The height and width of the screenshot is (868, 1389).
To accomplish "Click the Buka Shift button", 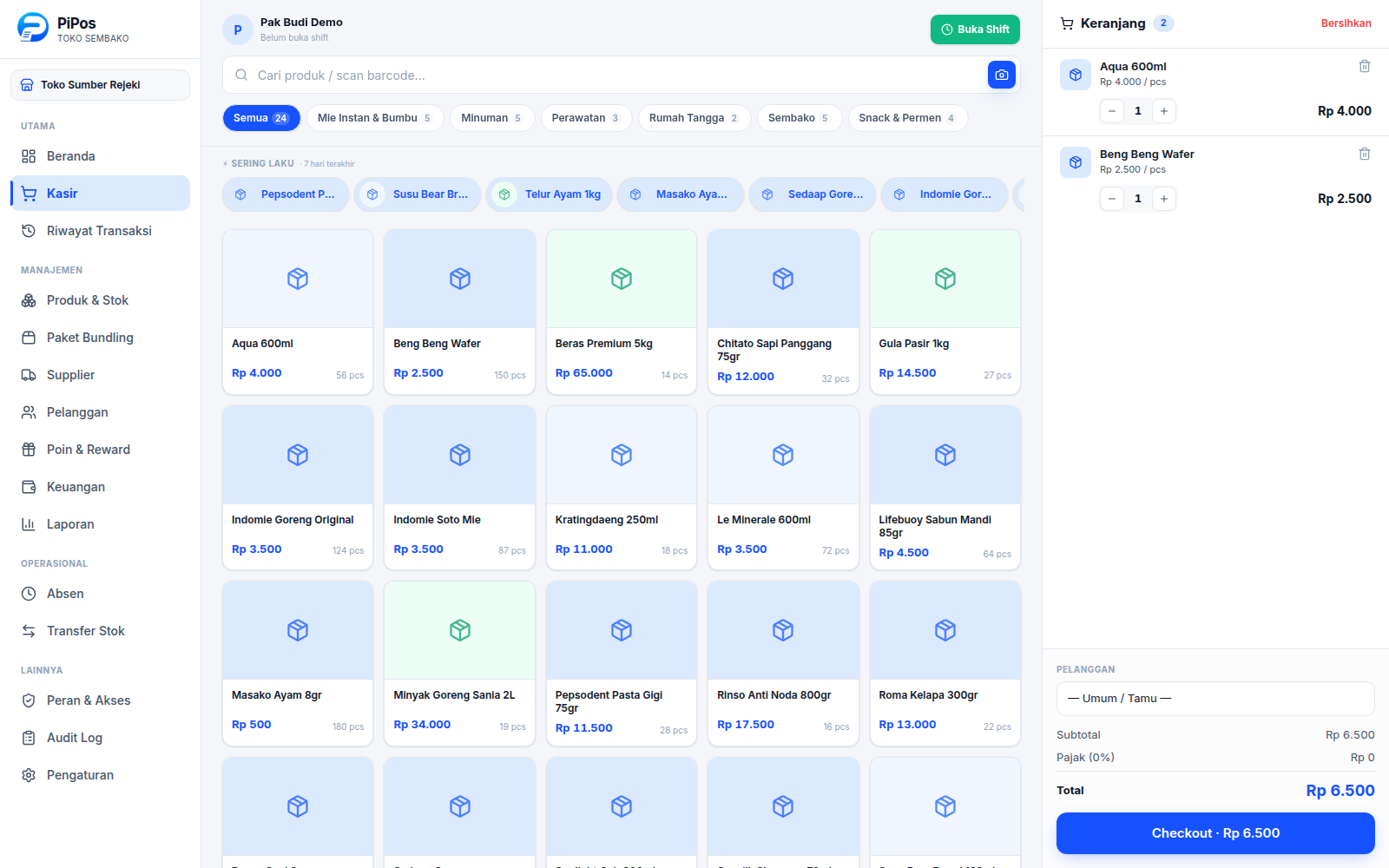I will [x=975, y=30].
